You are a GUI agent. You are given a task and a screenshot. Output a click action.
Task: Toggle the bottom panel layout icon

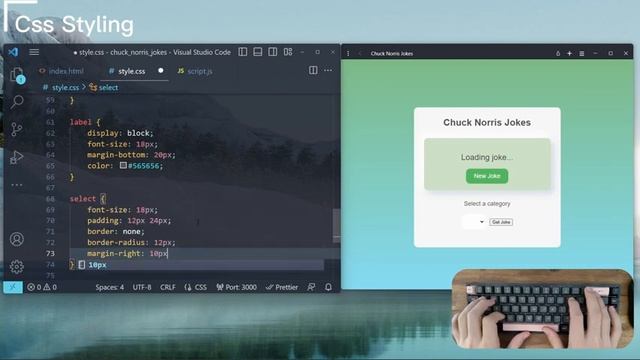(x=258, y=52)
